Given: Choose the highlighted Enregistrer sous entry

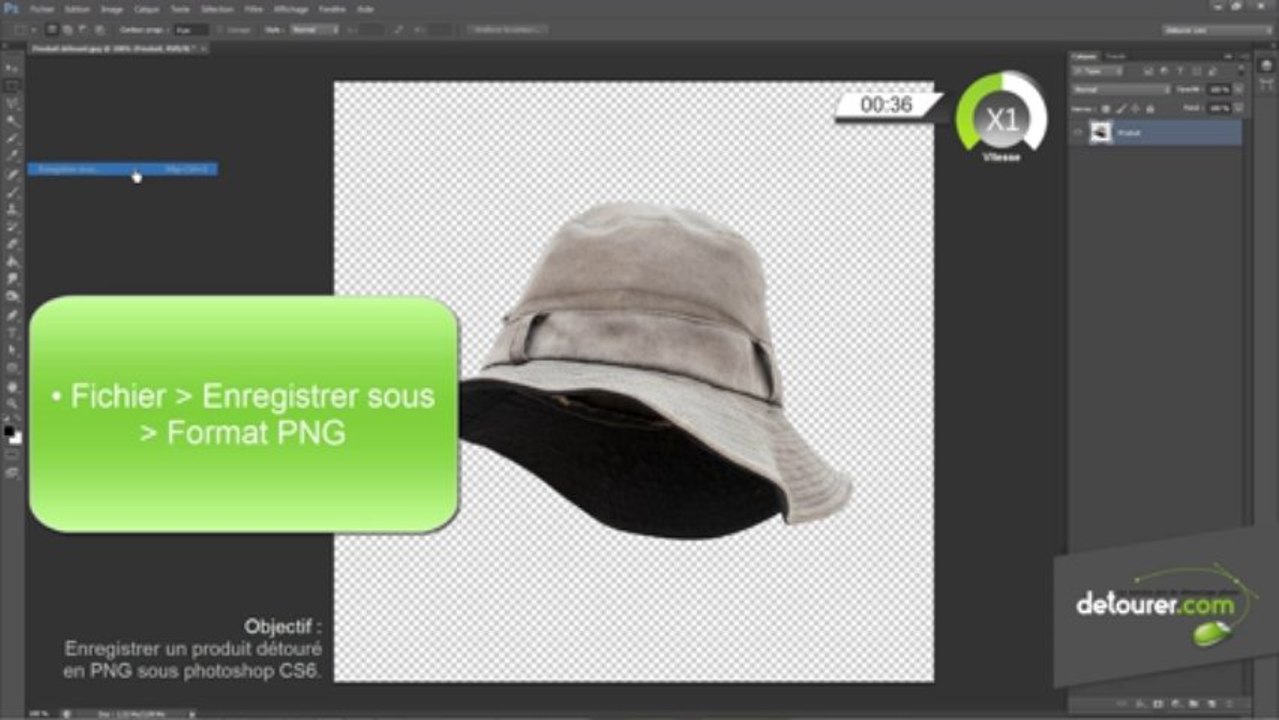Looking at the screenshot, I should [x=122, y=169].
